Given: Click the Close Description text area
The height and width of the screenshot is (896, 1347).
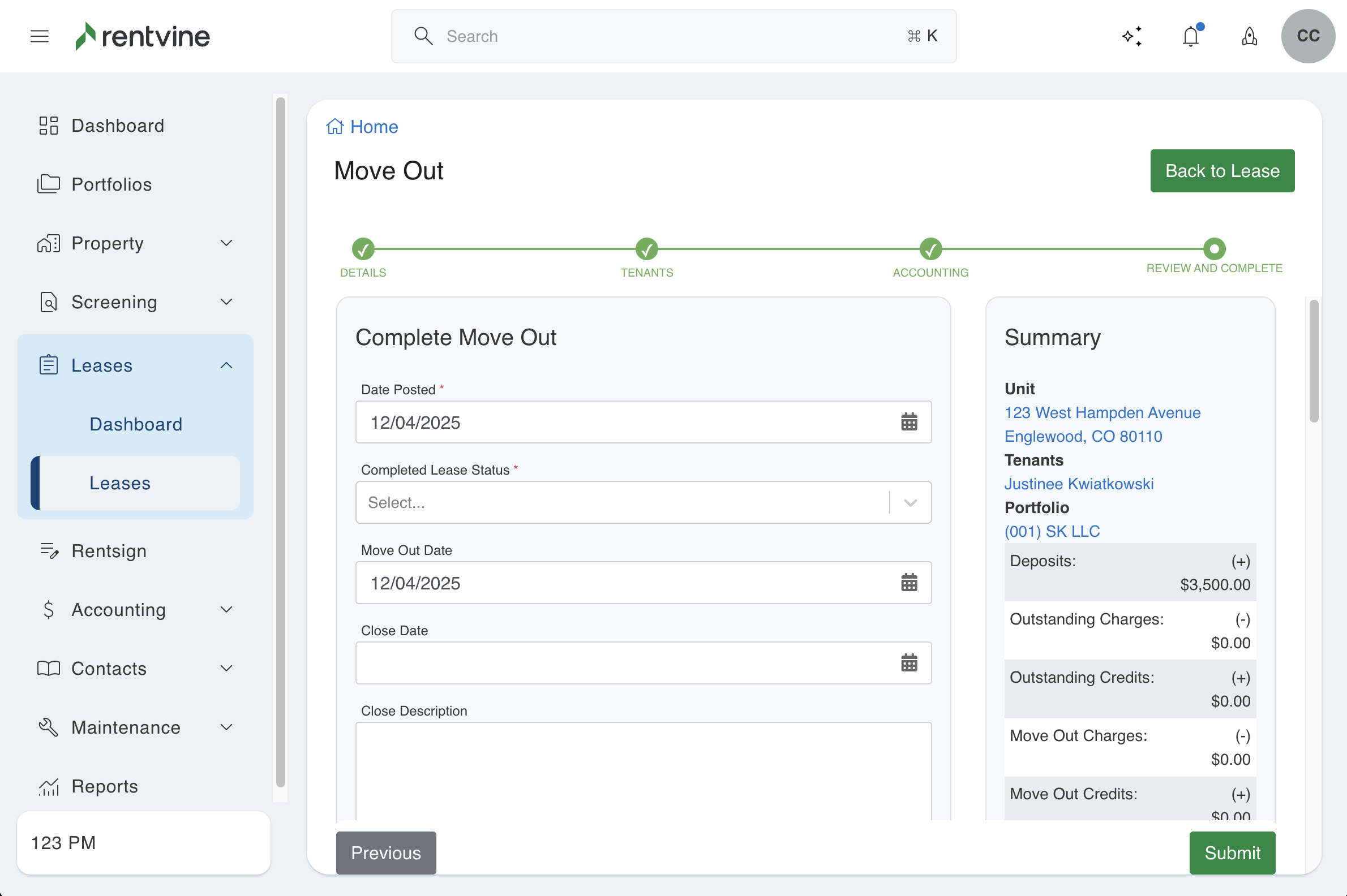Looking at the screenshot, I should tap(643, 772).
